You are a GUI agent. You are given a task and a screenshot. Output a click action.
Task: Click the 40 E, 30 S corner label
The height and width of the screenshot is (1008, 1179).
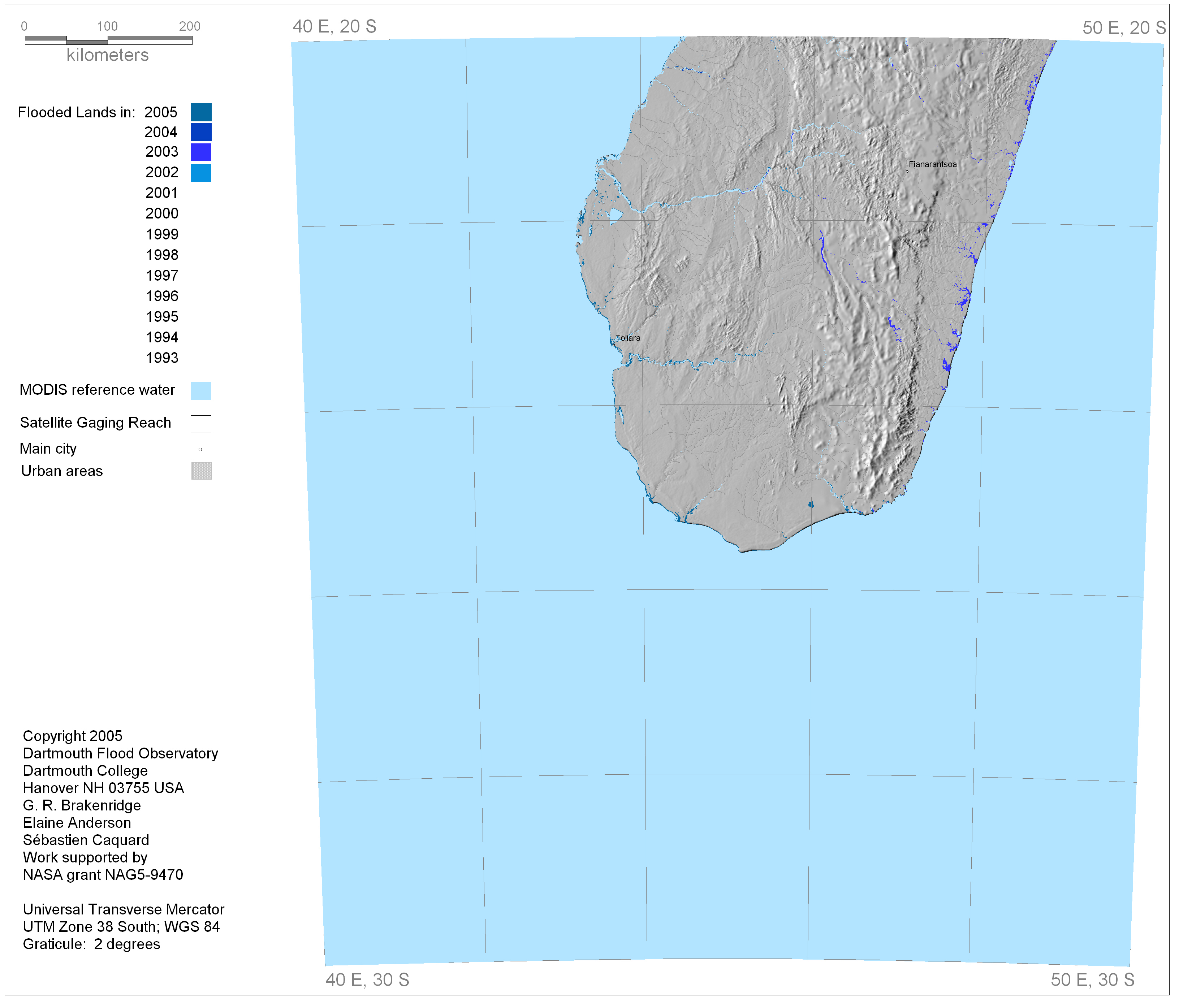coord(367,979)
